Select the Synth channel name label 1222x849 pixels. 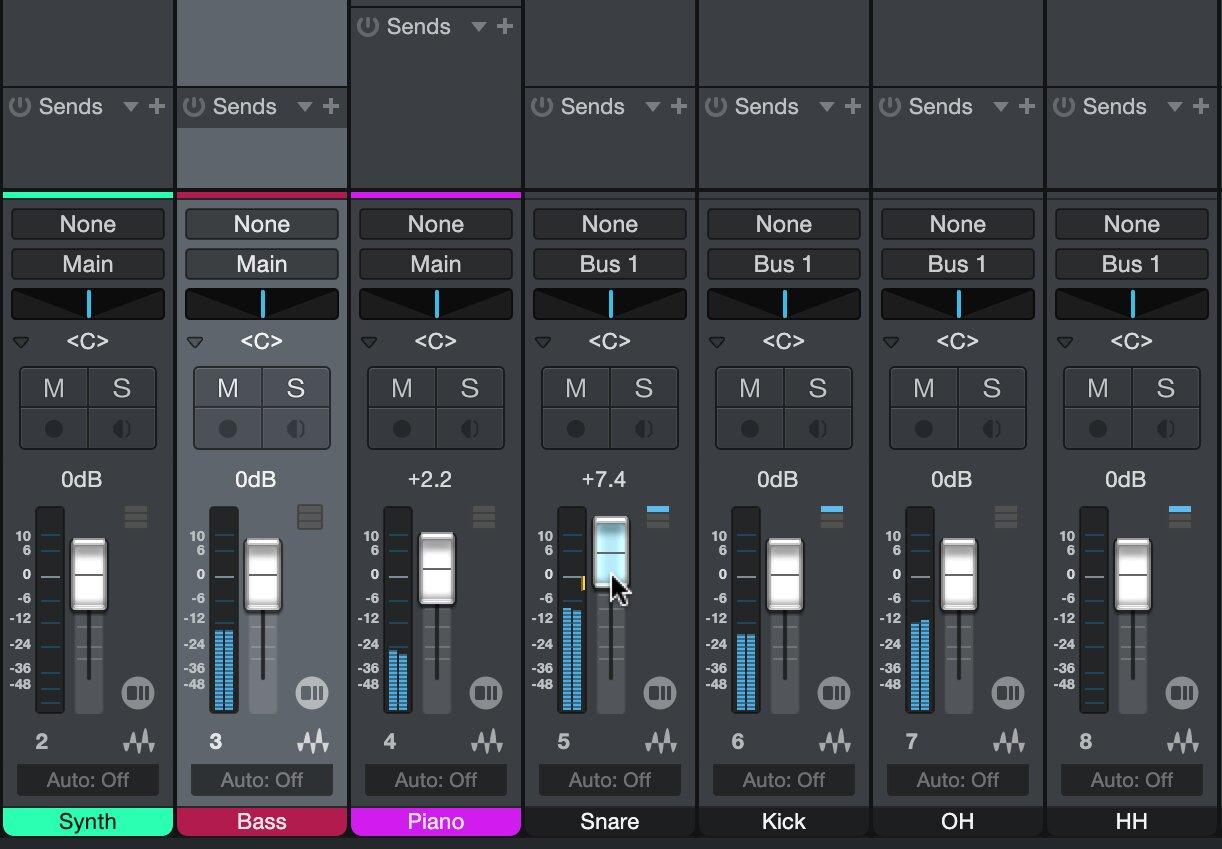(x=88, y=821)
